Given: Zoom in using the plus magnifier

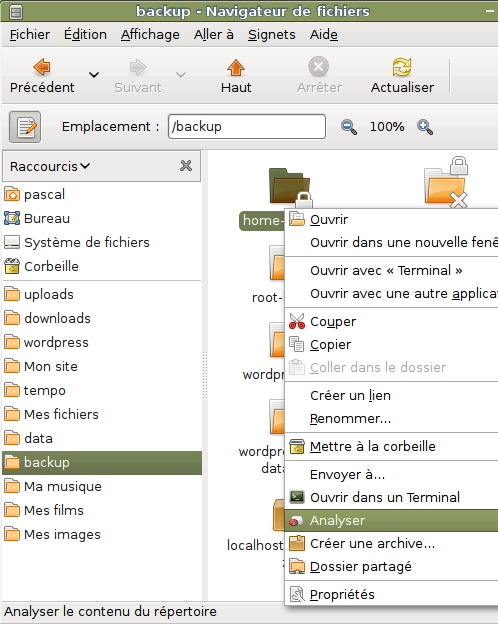Looking at the screenshot, I should pos(425,127).
